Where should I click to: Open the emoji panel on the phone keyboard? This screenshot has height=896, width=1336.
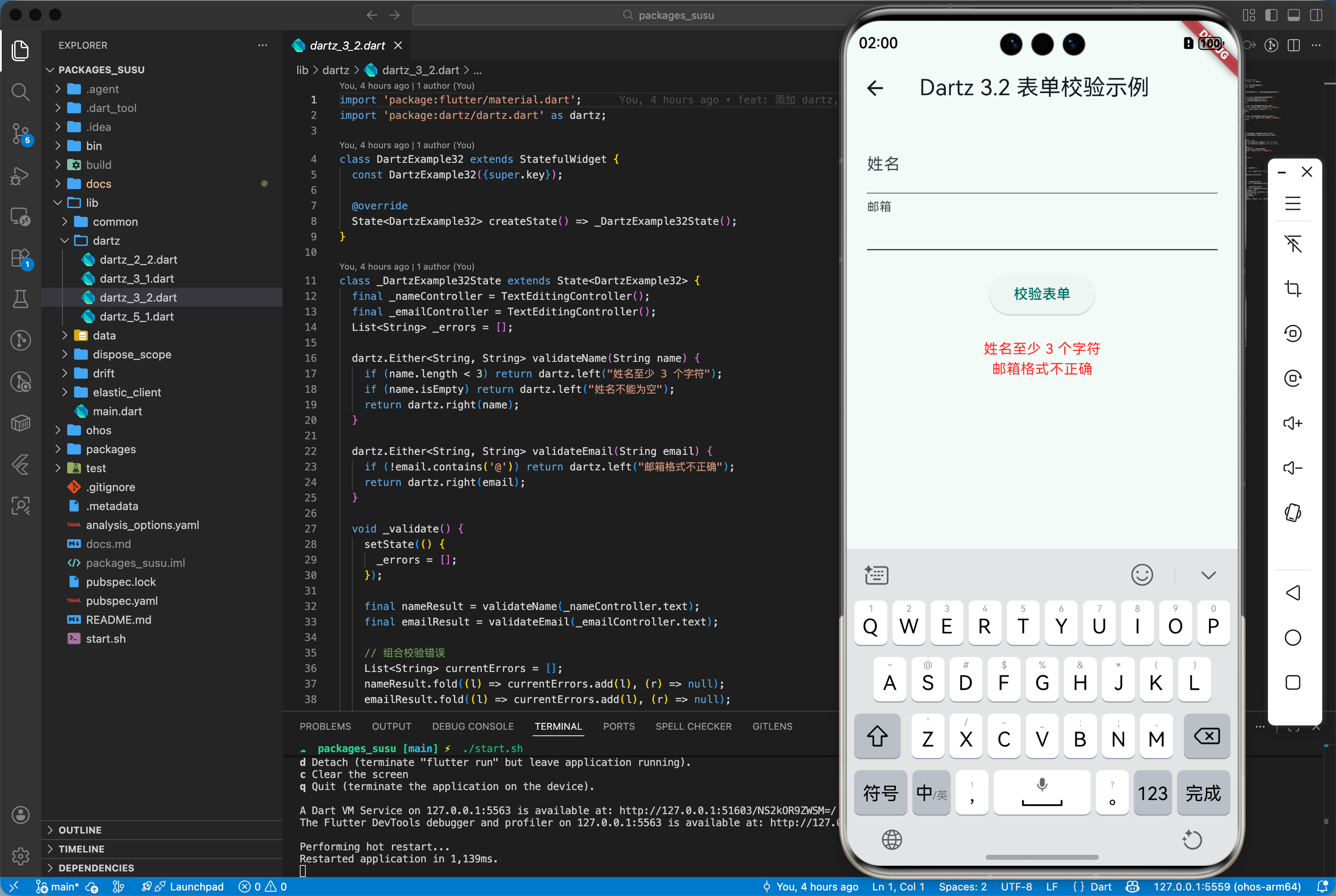1142,575
